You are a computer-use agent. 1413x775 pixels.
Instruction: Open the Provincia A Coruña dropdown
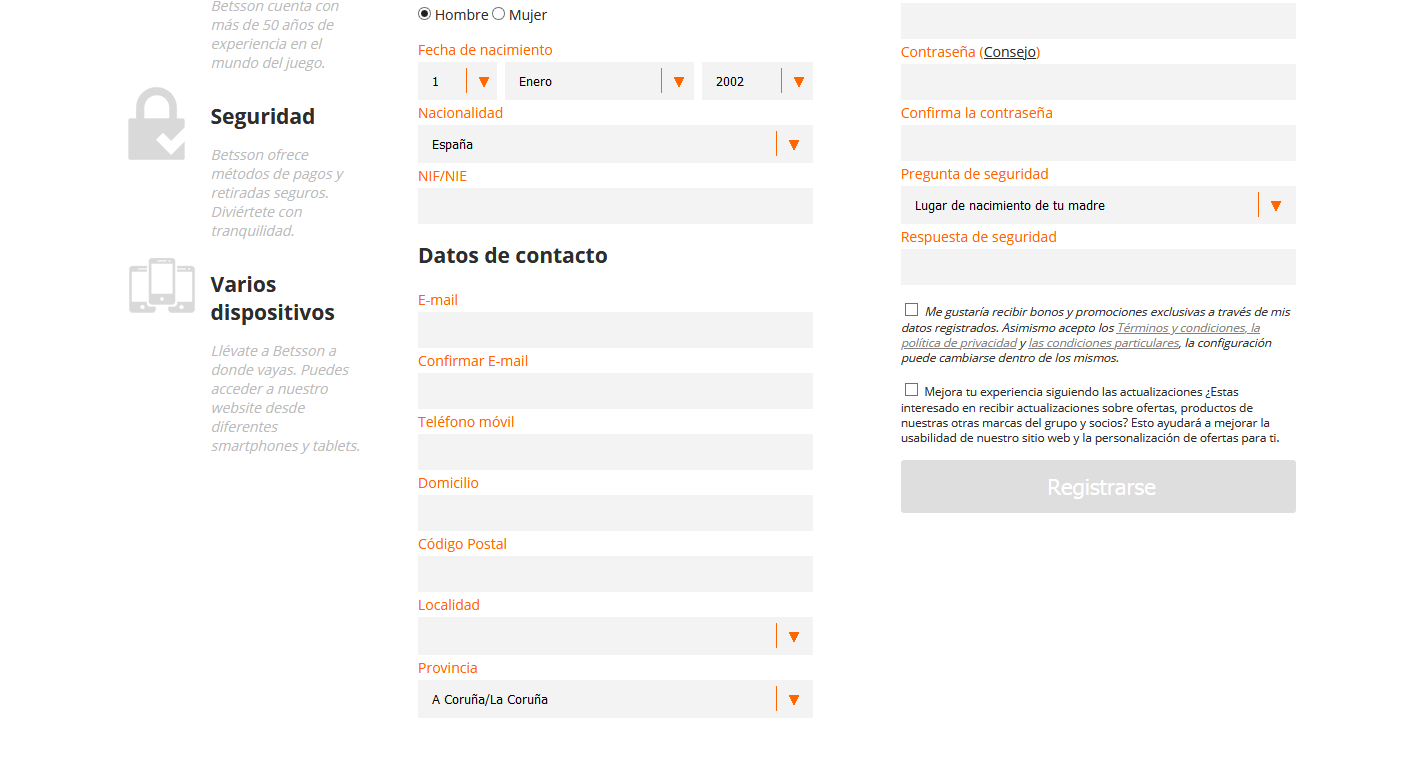click(x=615, y=700)
